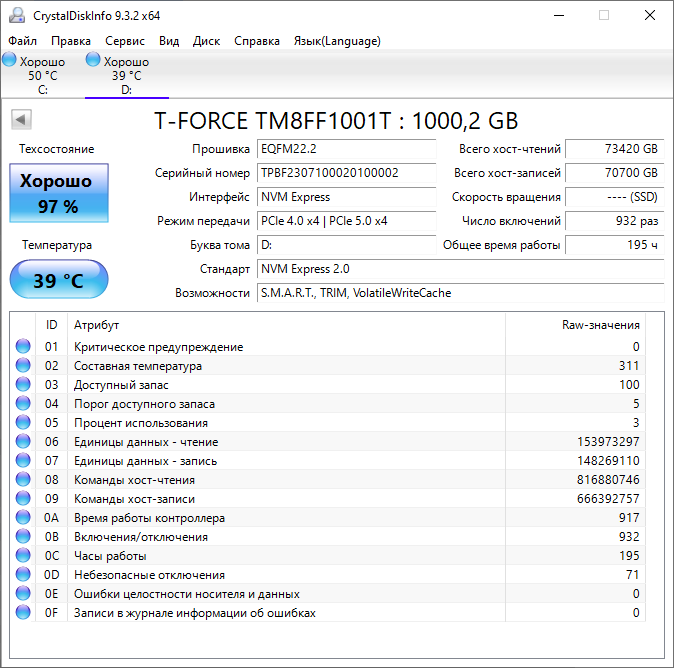Switch to drive C: tab at 50 °C

pos(42,75)
